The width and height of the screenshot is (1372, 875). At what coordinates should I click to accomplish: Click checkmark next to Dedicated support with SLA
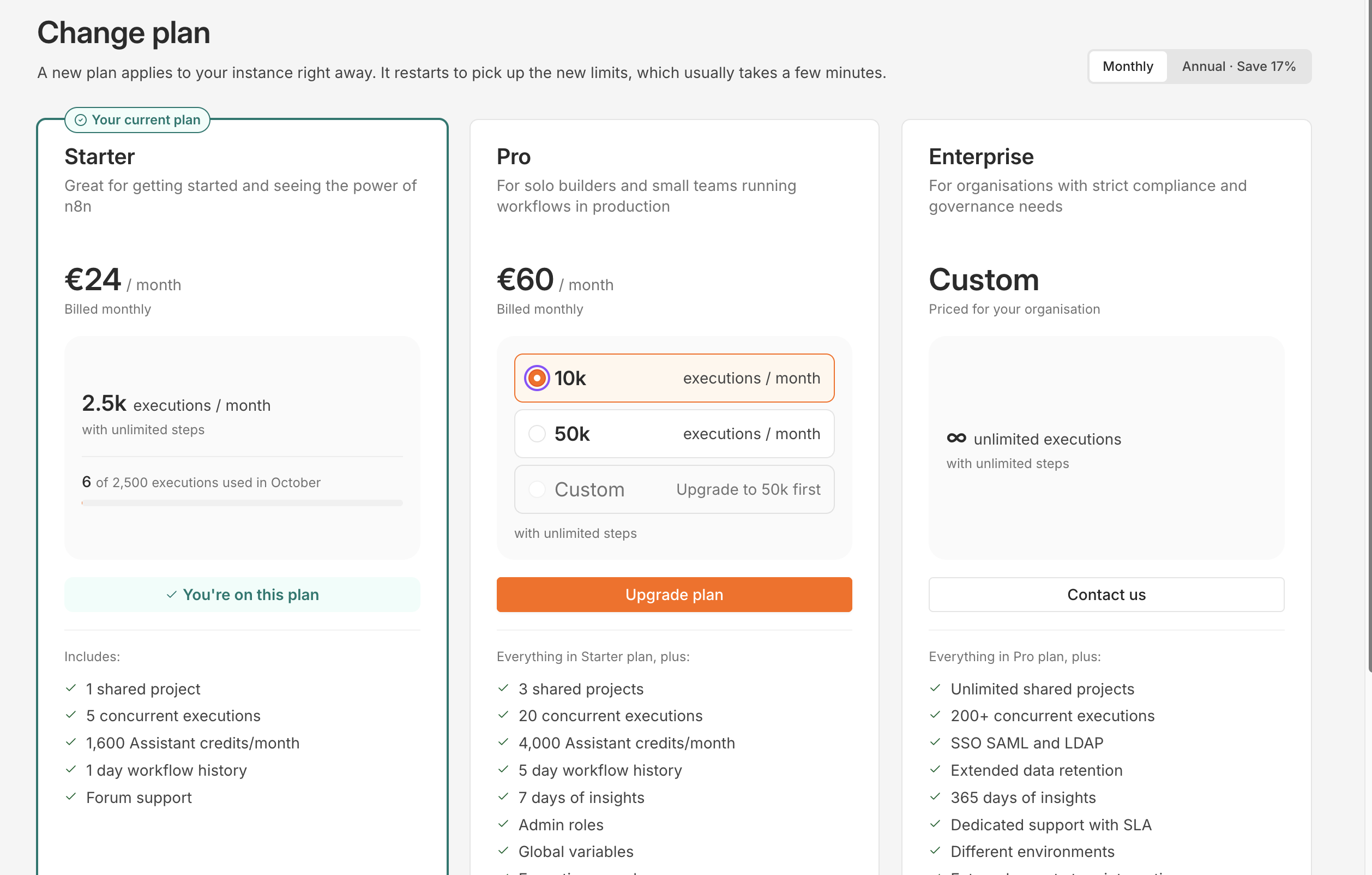pos(935,824)
